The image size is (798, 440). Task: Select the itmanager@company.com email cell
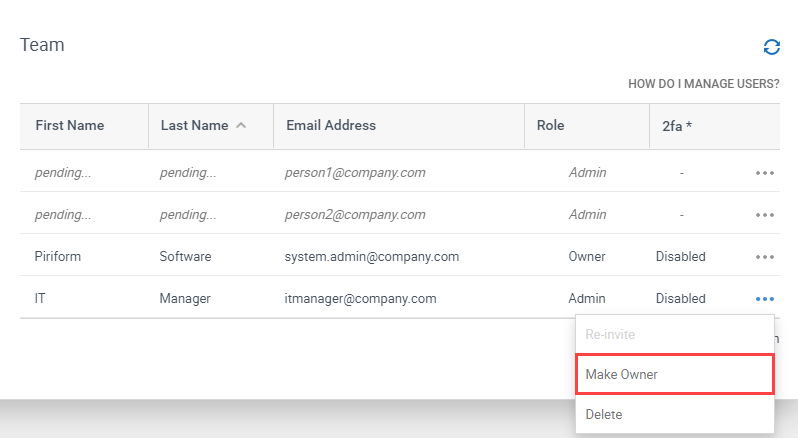click(x=360, y=299)
